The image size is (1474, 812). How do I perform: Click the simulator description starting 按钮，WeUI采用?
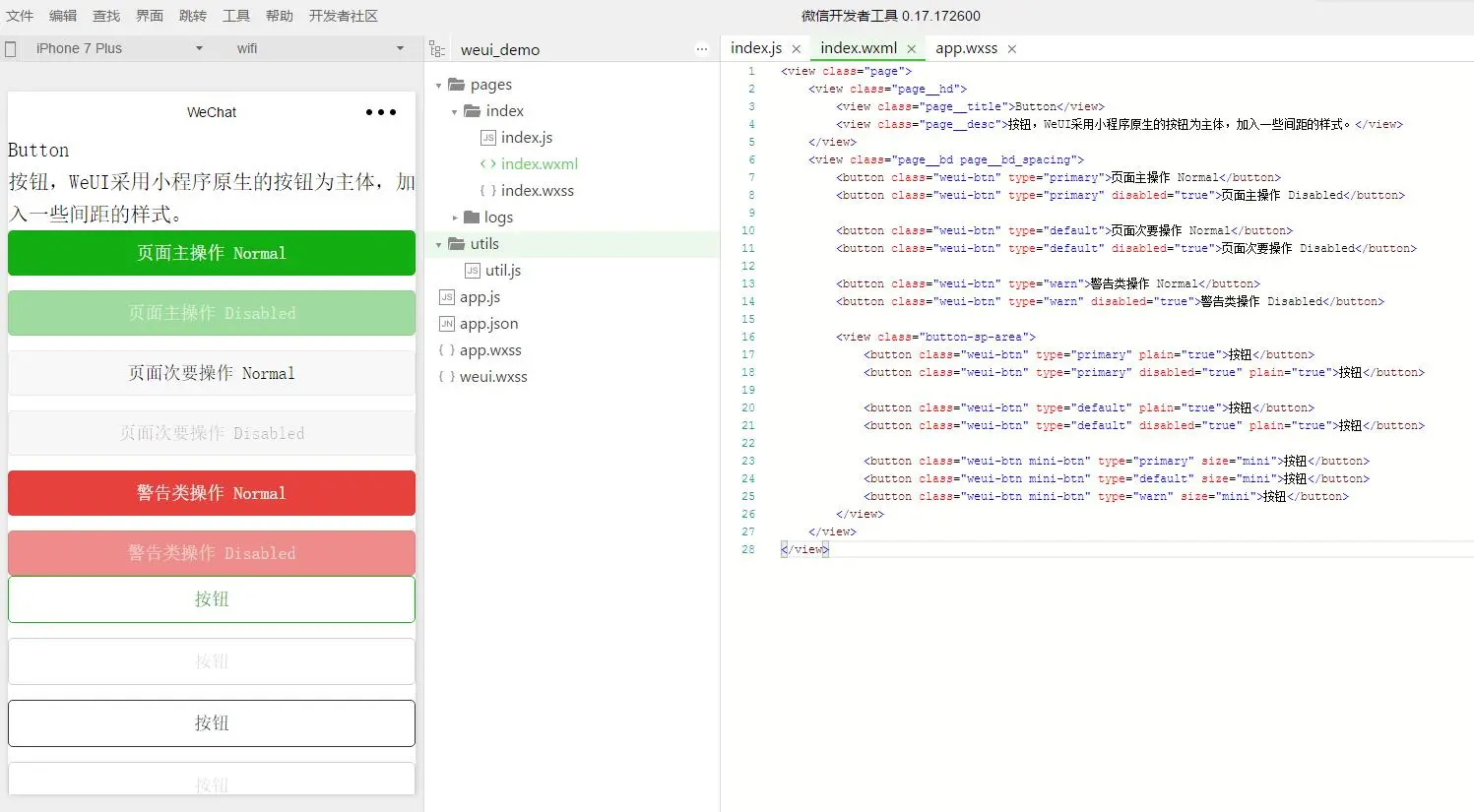(212, 198)
